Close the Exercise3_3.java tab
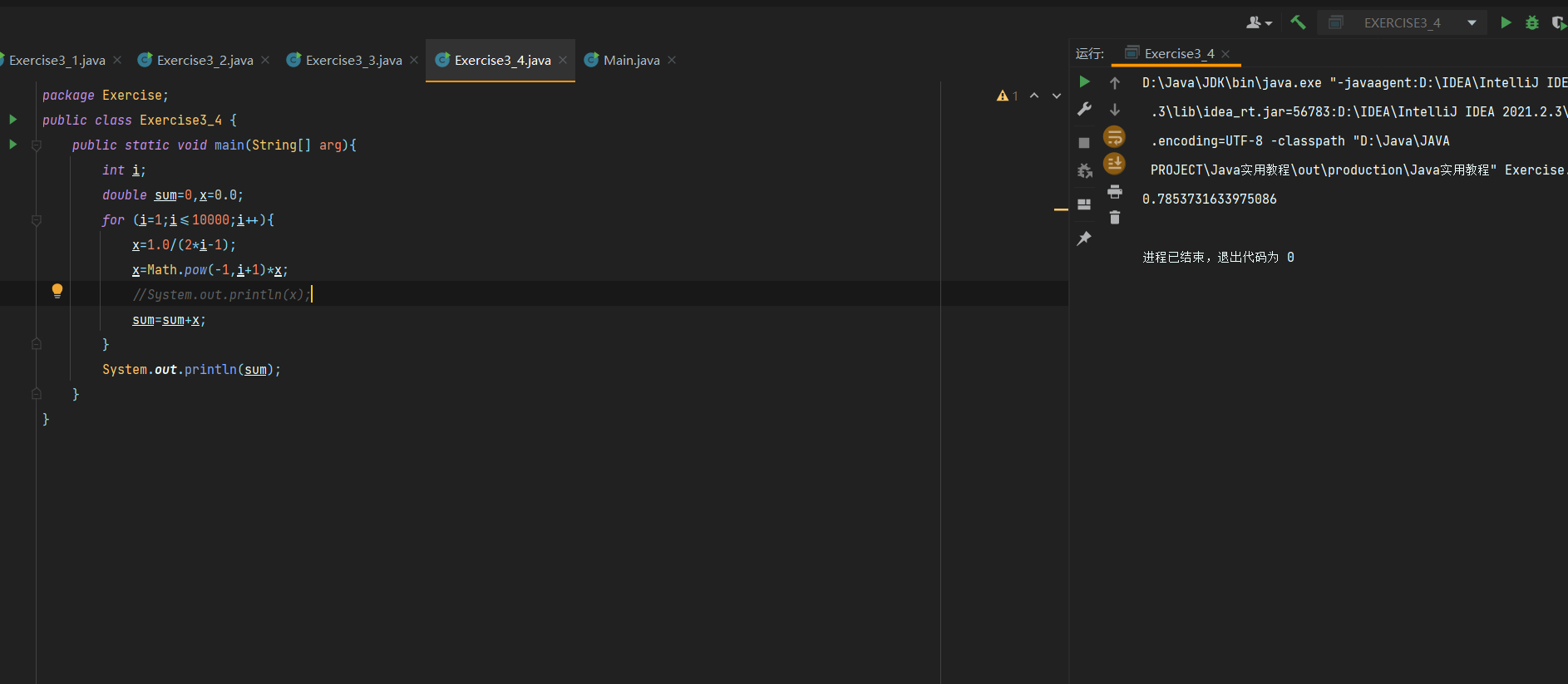1568x684 pixels. point(414,60)
